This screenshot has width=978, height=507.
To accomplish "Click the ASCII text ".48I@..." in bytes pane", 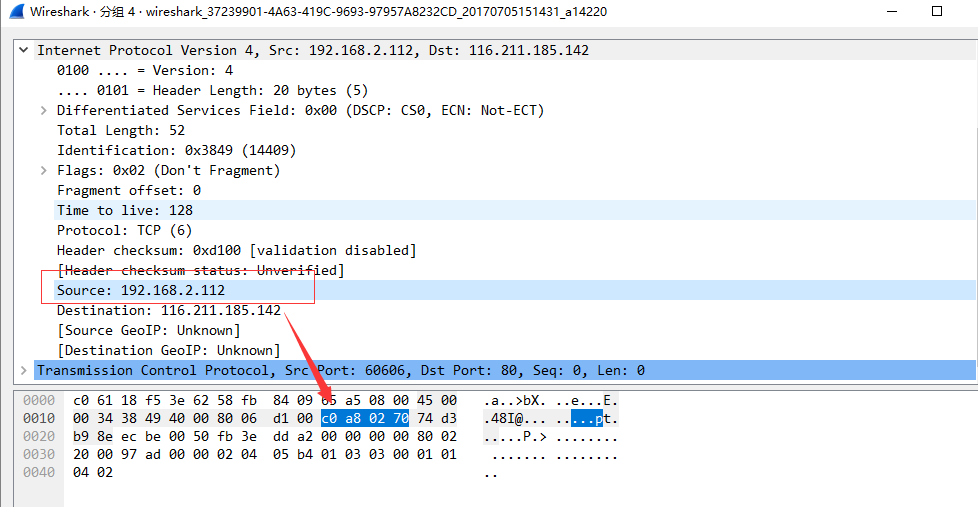I will 515,418.
